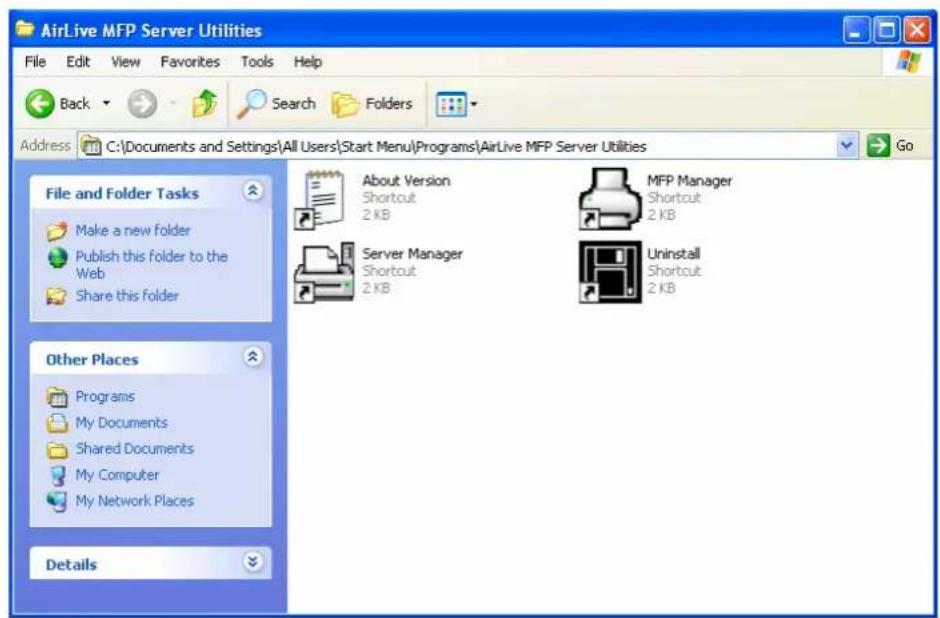Maximize the AirLive MFP Server Utilities window
940x618 pixels.
tap(887, 31)
